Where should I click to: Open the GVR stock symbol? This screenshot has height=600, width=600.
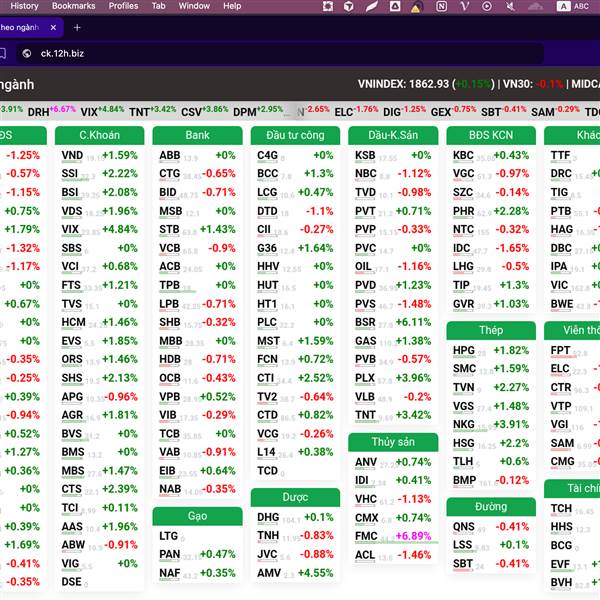[463, 304]
